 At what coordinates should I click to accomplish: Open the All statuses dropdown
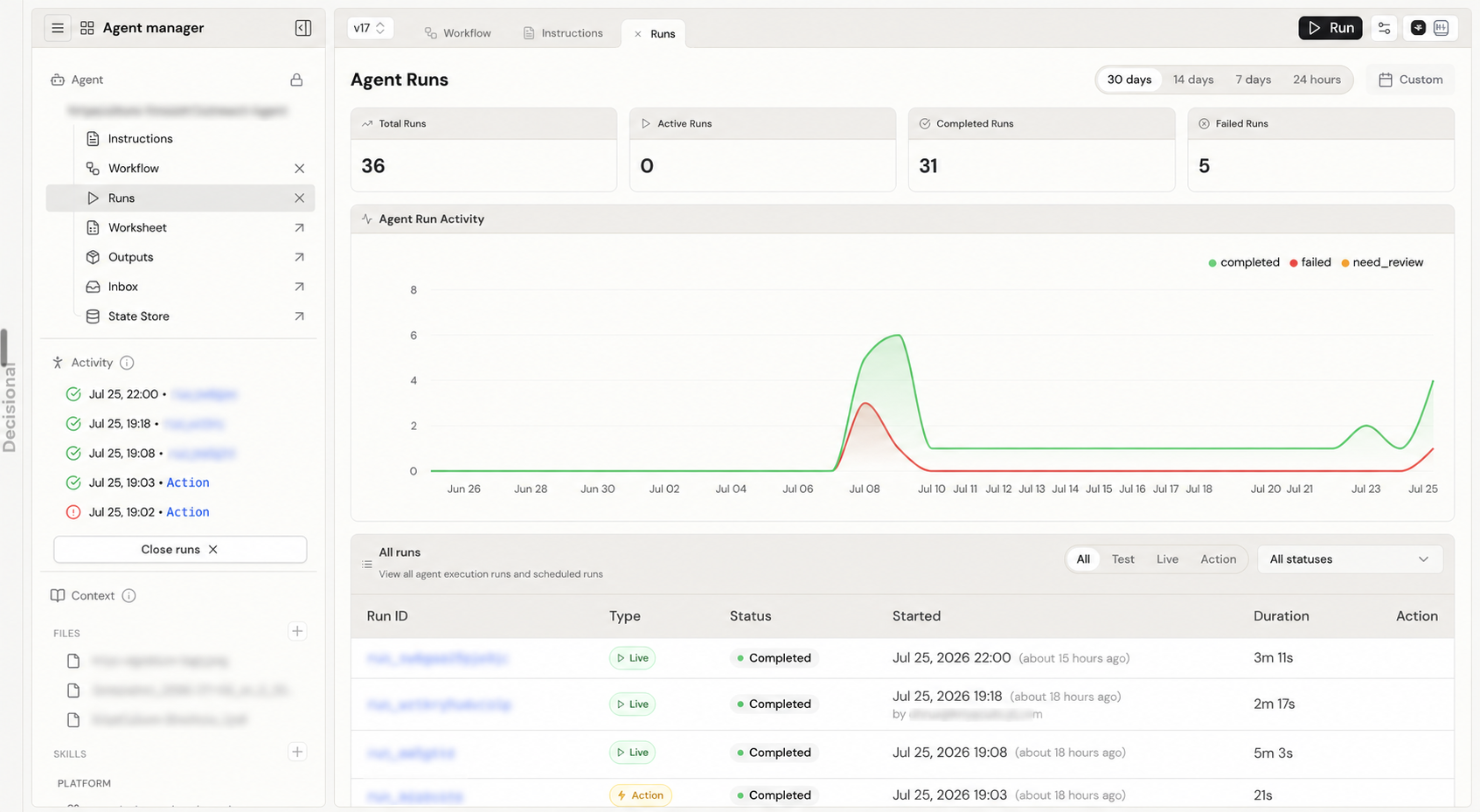[1350, 559]
